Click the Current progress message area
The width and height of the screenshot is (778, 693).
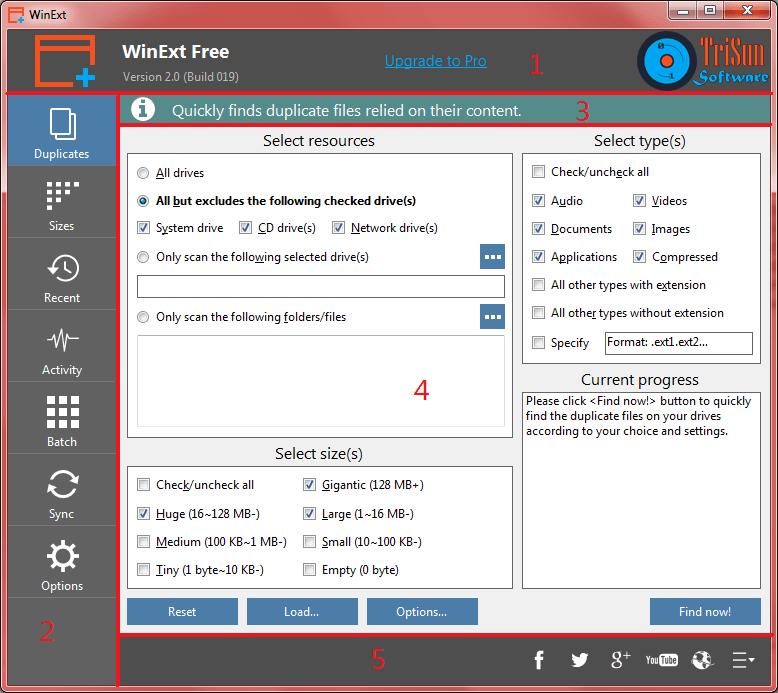pos(641,490)
